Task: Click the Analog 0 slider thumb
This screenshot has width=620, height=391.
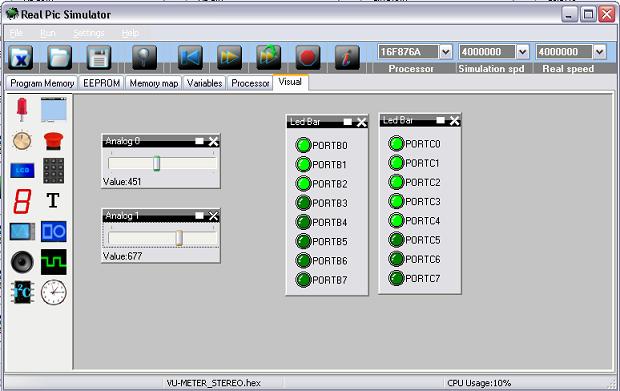Action: (157, 163)
